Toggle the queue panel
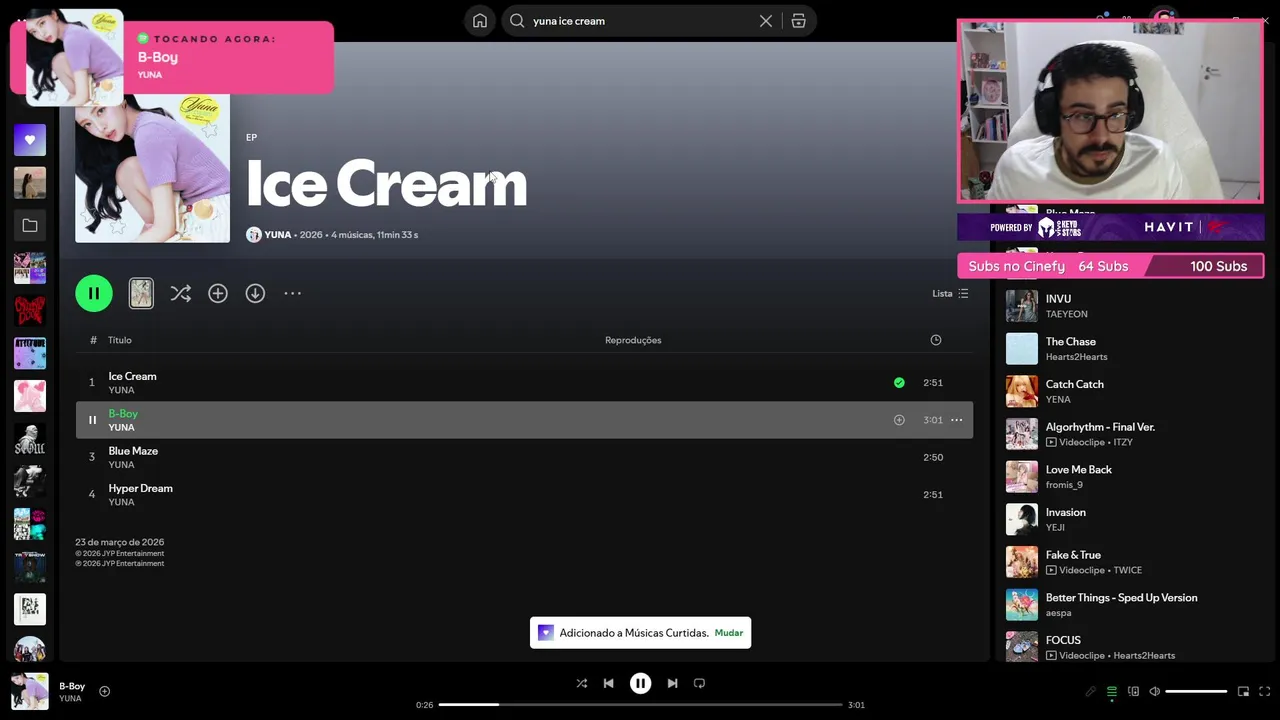Screen dimensions: 1280x720 [x=1111, y=691]
